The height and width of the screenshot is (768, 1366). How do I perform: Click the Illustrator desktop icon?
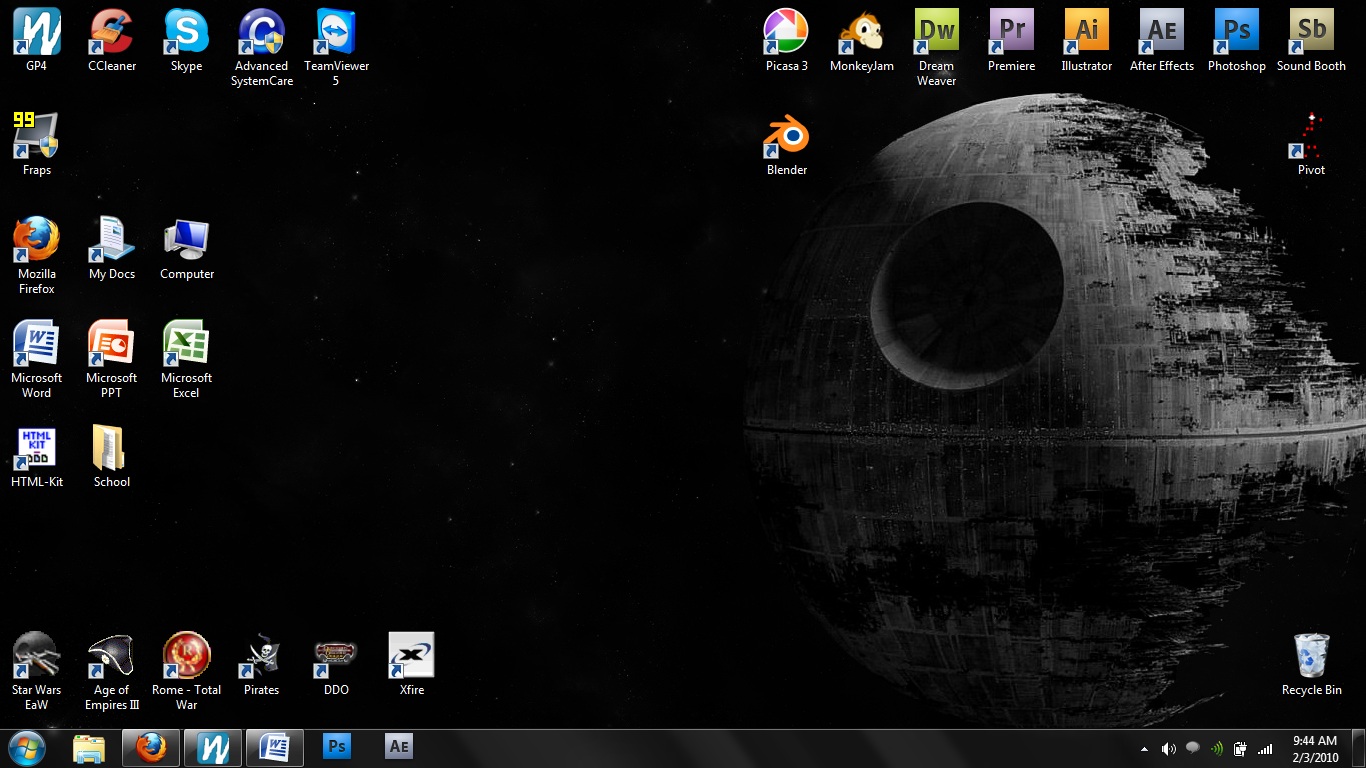tap(1087, 41)
